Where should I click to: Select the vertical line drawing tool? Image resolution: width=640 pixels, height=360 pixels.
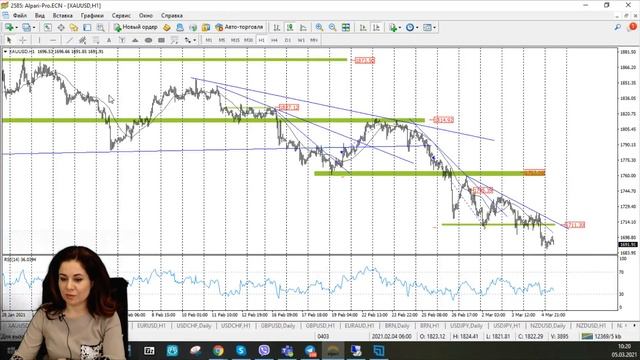[39, 40]
